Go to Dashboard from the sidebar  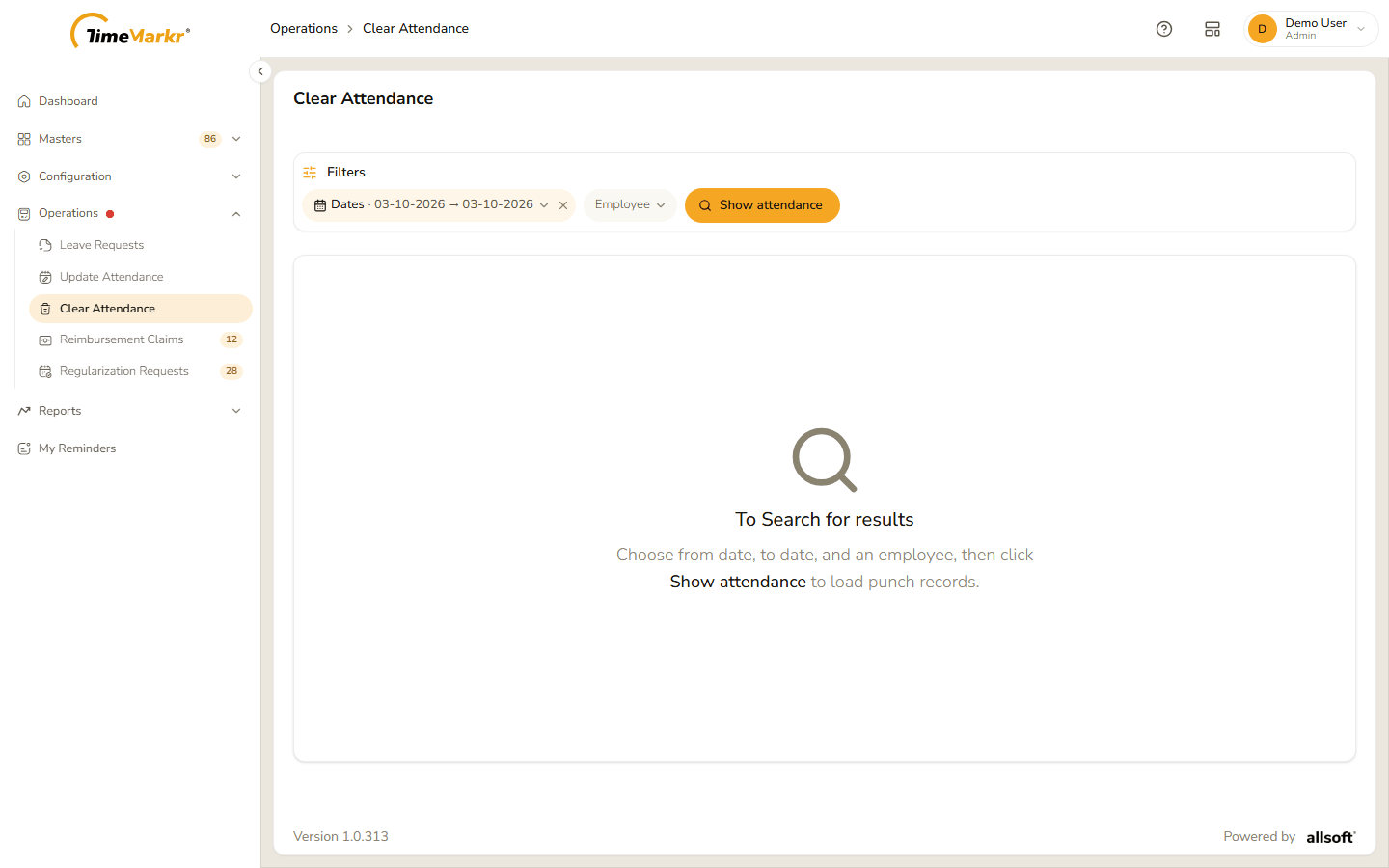(130, 101)
